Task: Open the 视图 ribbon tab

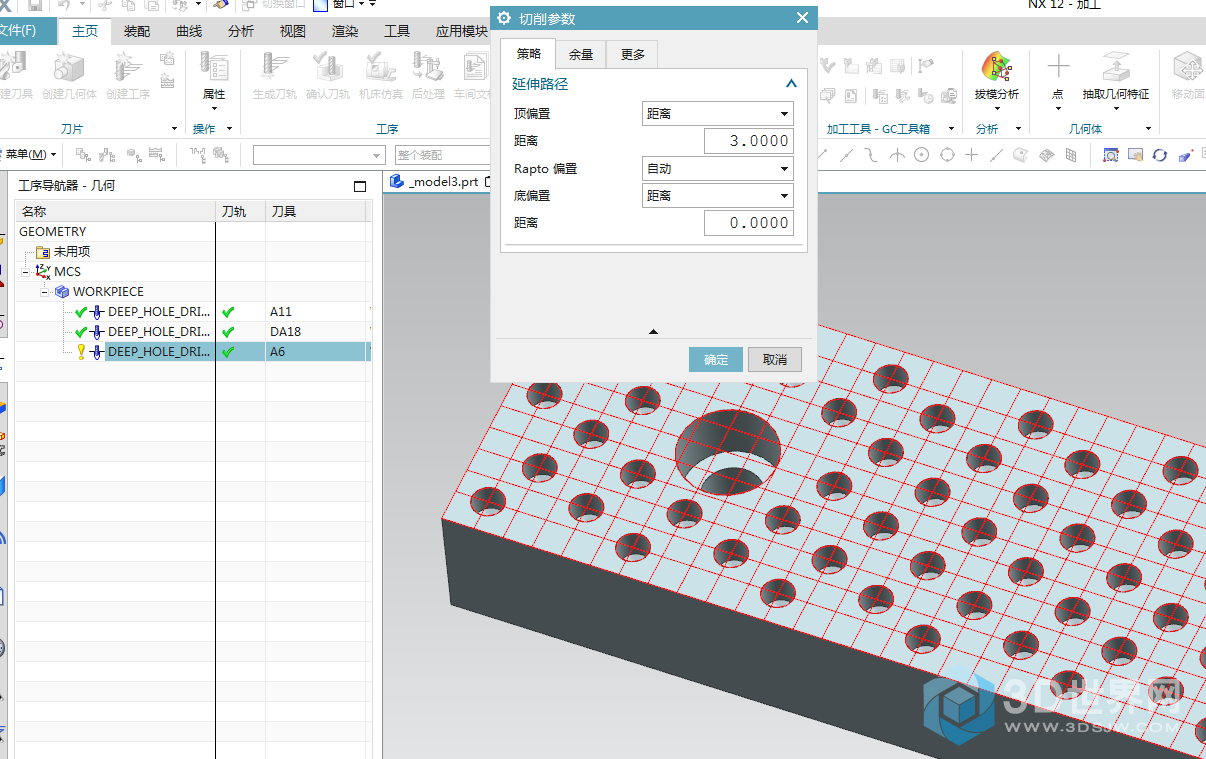Action: pos(293,31)
